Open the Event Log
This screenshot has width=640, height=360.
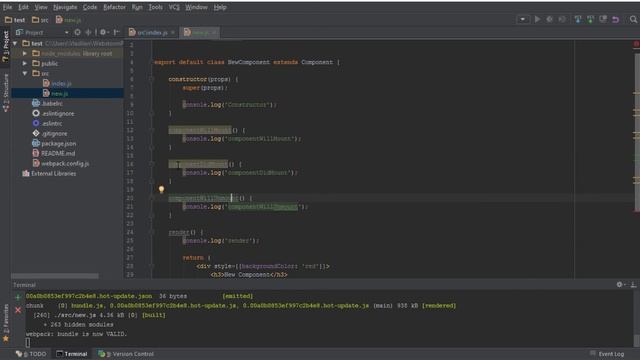pyautogui.click(x=607, y=354)
